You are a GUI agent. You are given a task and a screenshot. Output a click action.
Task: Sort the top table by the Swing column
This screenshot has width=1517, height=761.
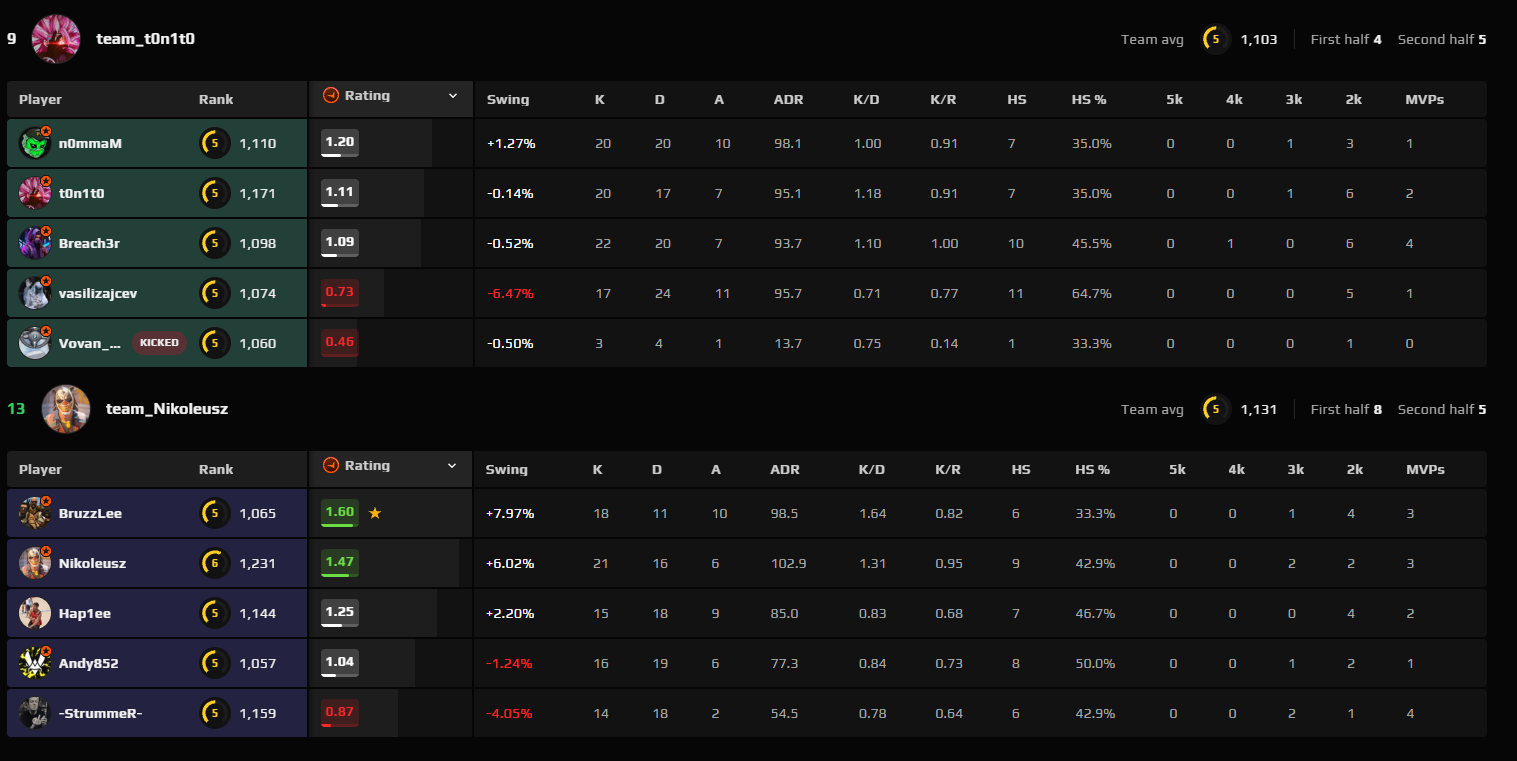pos(508,100)
